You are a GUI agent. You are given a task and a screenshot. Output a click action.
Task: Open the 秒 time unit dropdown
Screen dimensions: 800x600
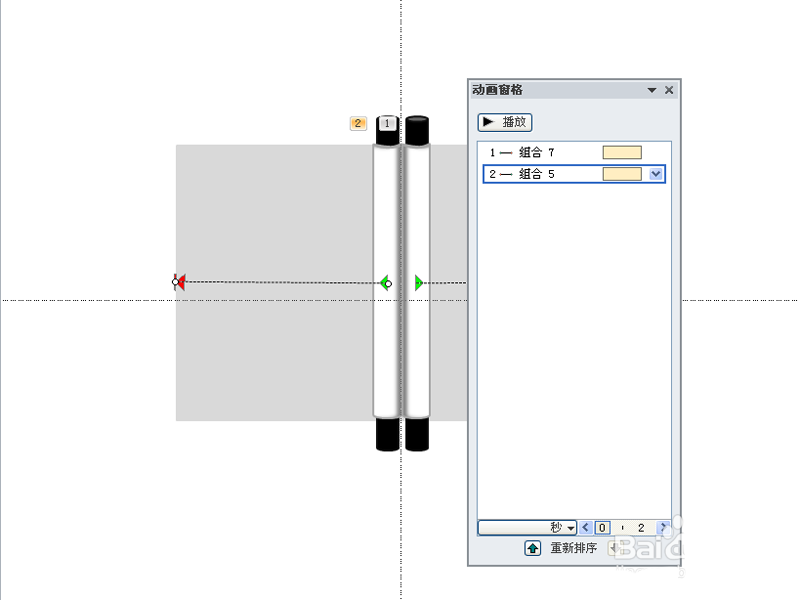coord(527,527)
